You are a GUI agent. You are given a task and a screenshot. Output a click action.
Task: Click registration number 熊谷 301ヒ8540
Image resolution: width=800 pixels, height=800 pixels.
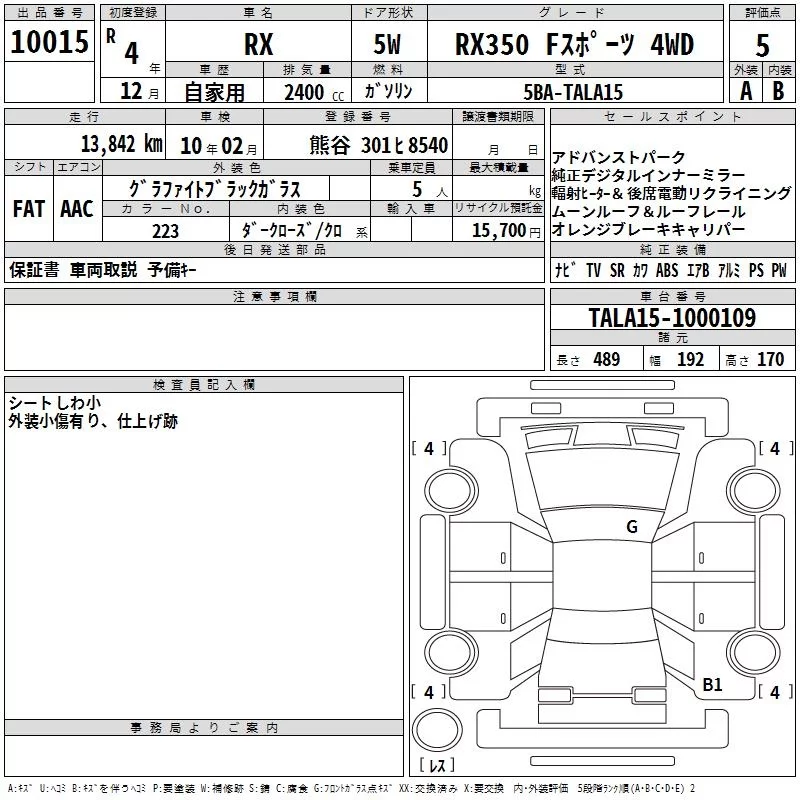coord(379,145)
